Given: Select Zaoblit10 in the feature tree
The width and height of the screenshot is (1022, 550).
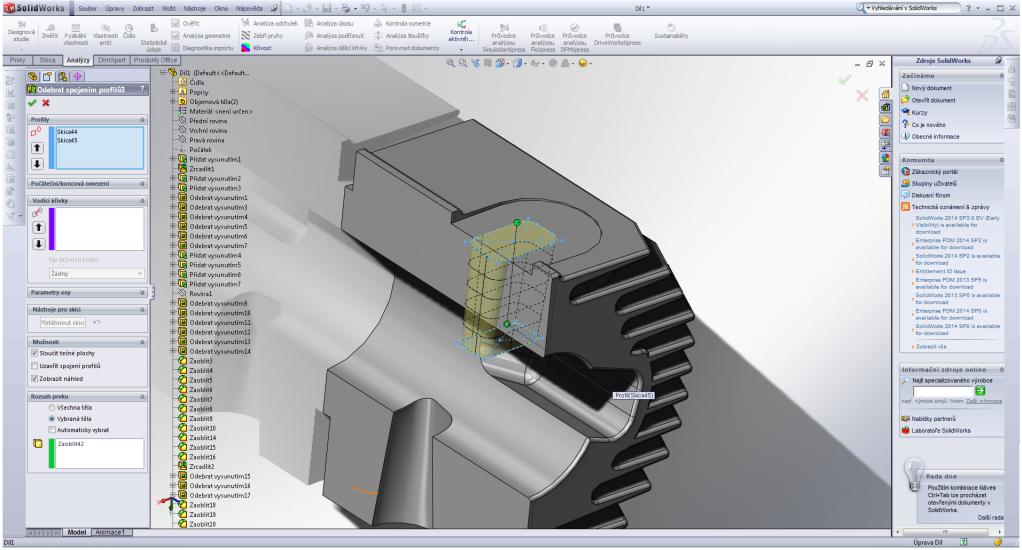Looking at the screenshot, I should tap(203, 429).
